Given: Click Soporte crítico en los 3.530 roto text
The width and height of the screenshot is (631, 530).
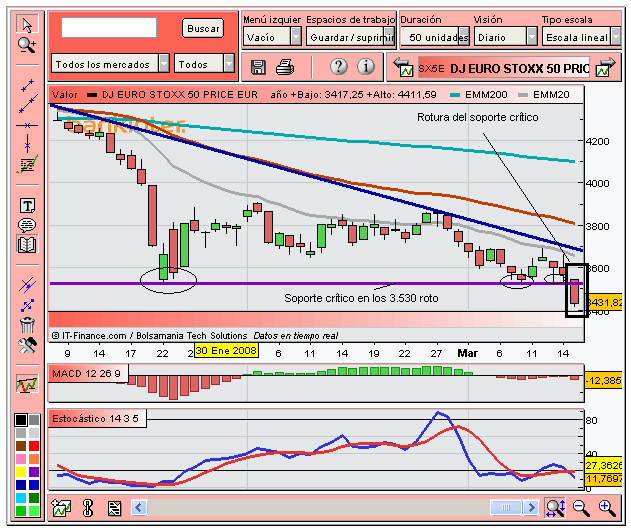Looking at the screenshot, I should click(x=361, y=298).
